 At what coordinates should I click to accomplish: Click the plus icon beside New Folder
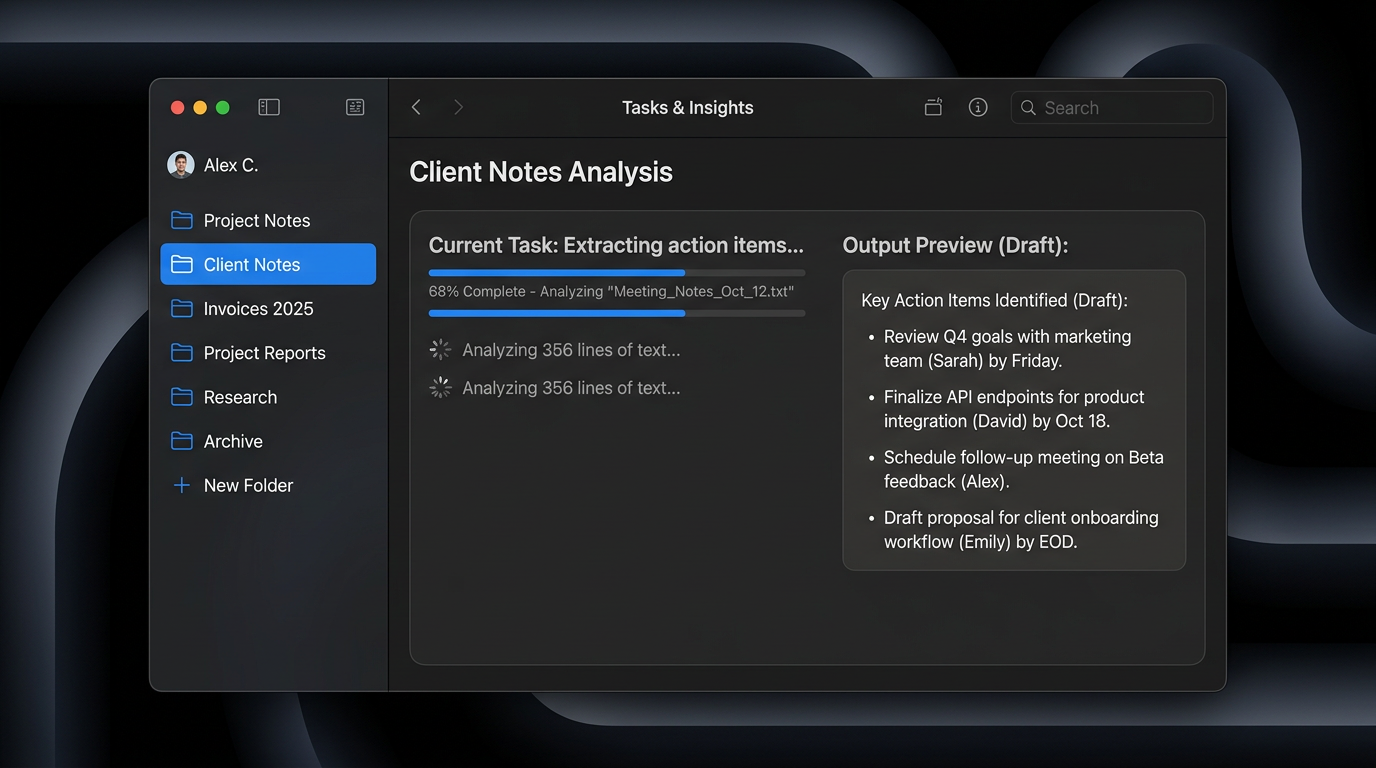[181, 485]
